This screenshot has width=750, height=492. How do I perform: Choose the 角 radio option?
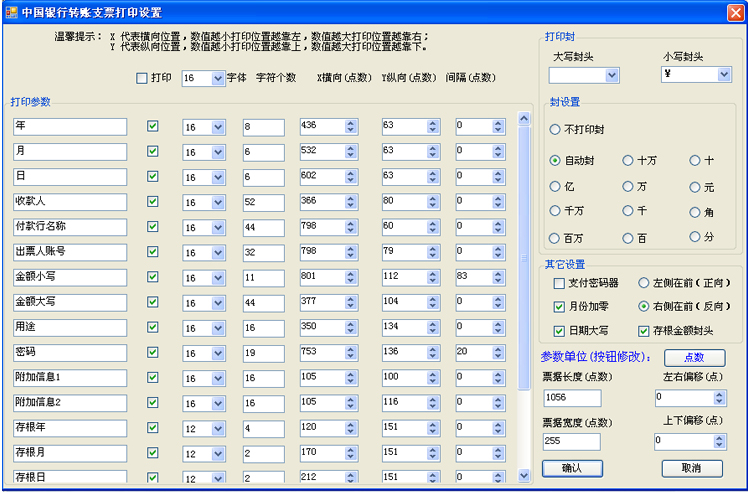(695, 212)
